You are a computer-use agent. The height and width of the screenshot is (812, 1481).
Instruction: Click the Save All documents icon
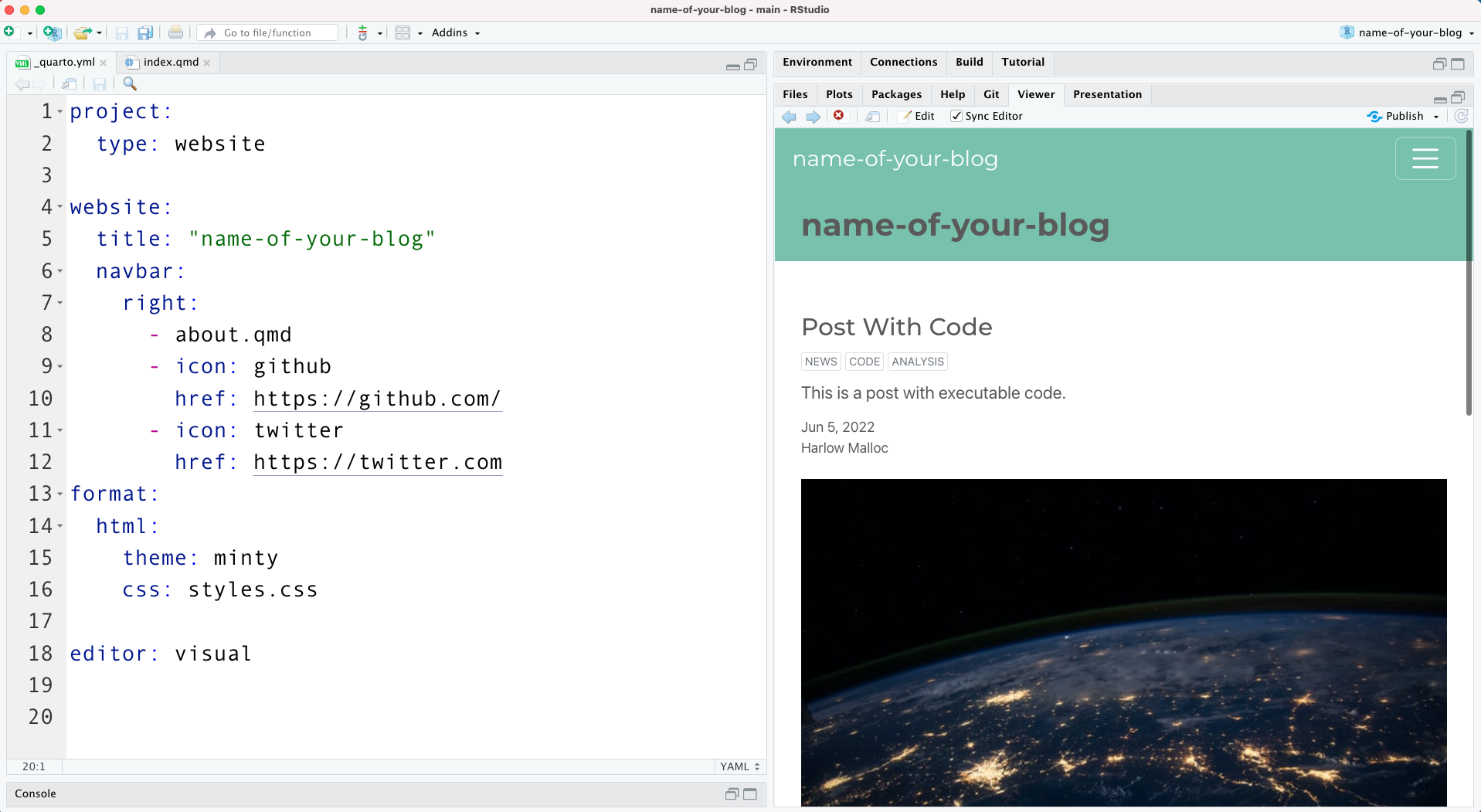click(145, 32)
